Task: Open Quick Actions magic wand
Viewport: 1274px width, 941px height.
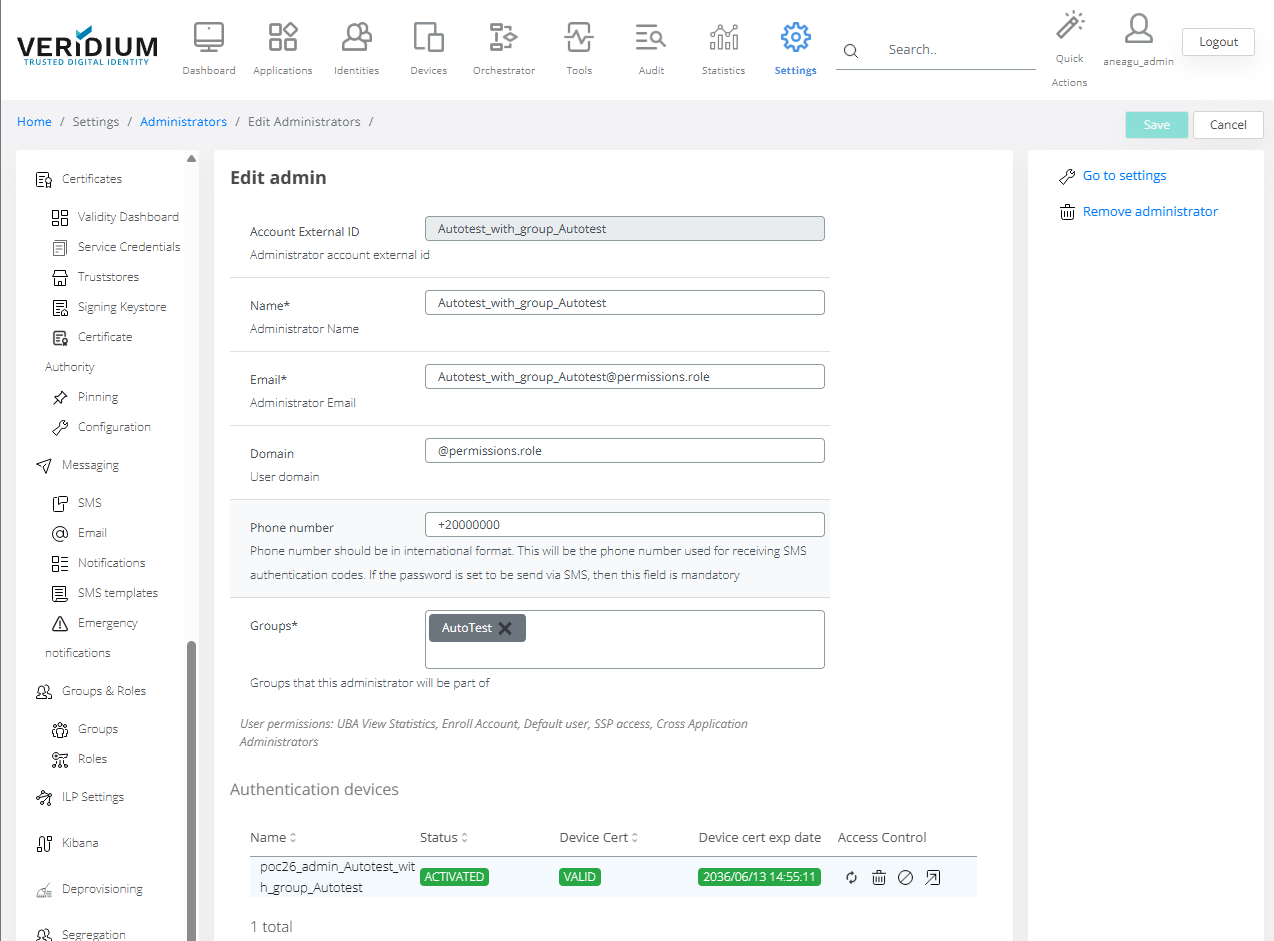Action: click(x=1070, y=26)
